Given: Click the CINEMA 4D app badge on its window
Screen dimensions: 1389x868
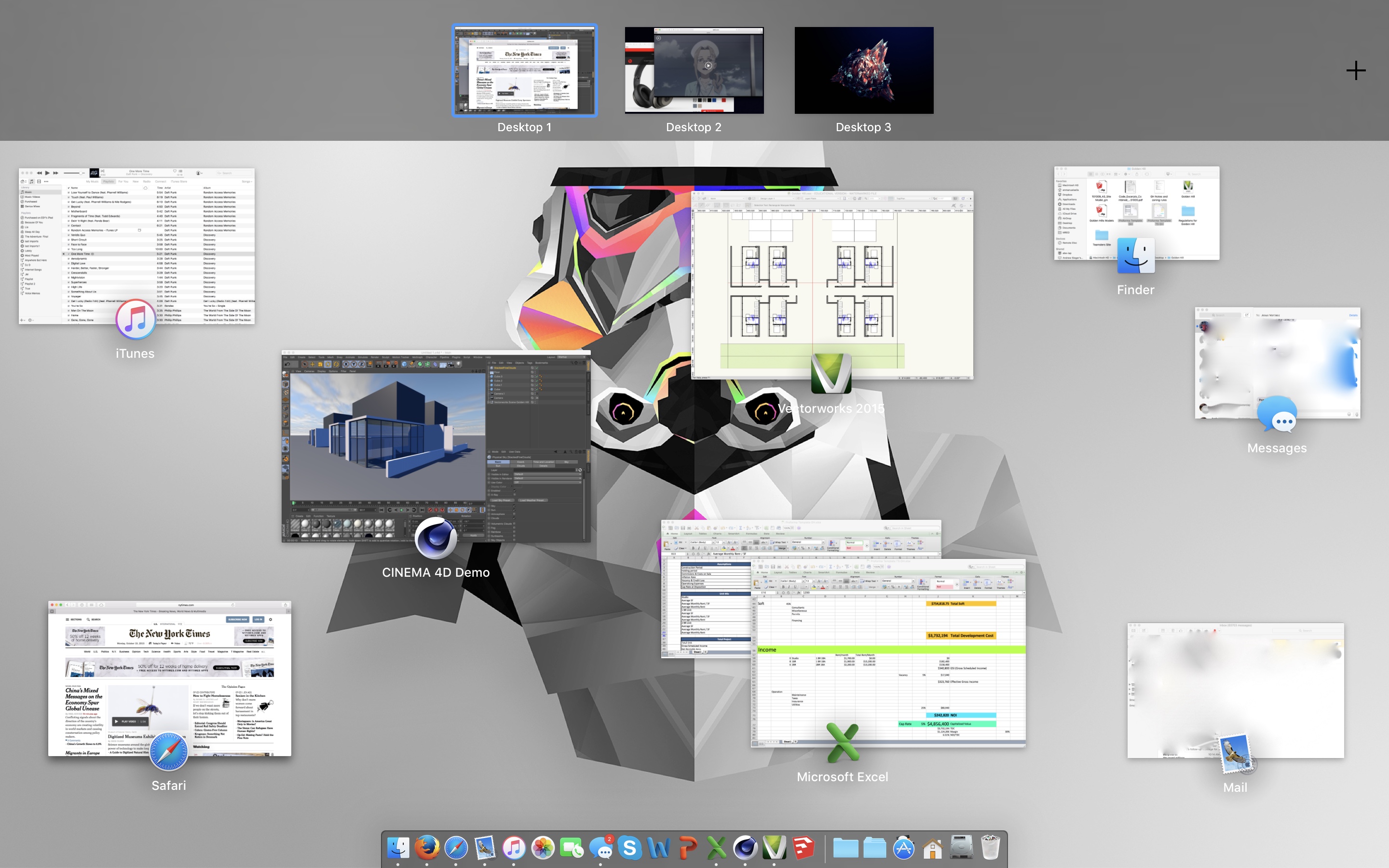Looking at the screenshot, I should click(x=436, y=538).
